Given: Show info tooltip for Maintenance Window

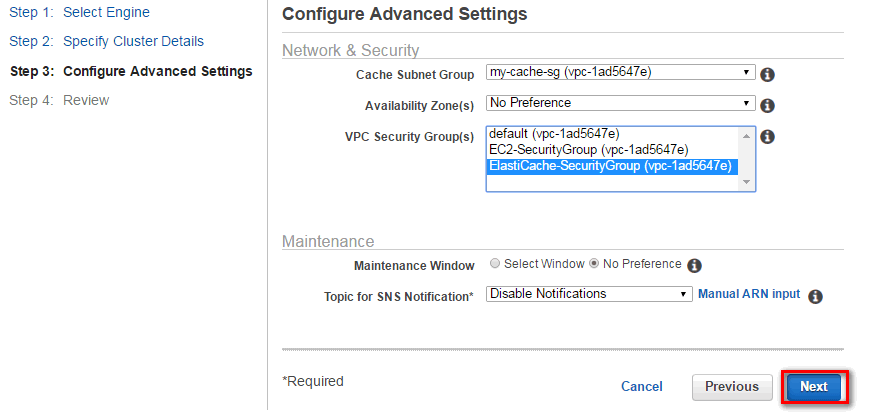Looking at the screenshot, I should (695, 265).
